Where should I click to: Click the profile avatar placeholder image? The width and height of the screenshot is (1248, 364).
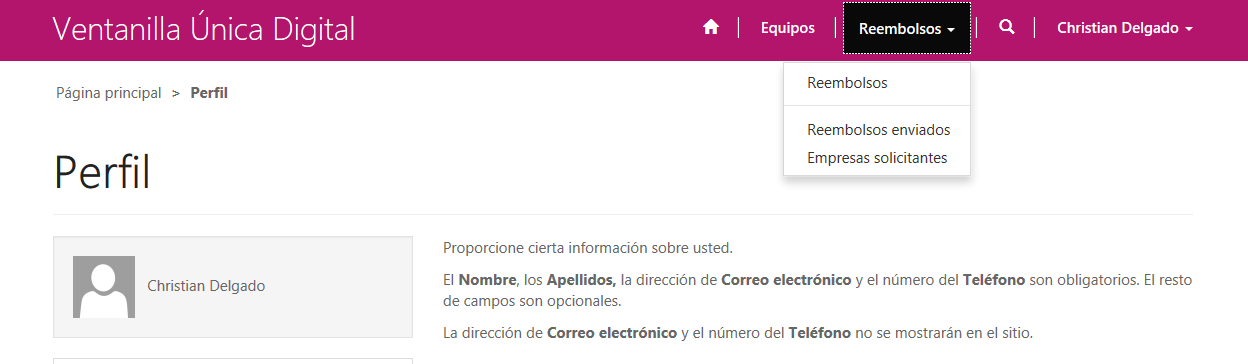point(104,287)
